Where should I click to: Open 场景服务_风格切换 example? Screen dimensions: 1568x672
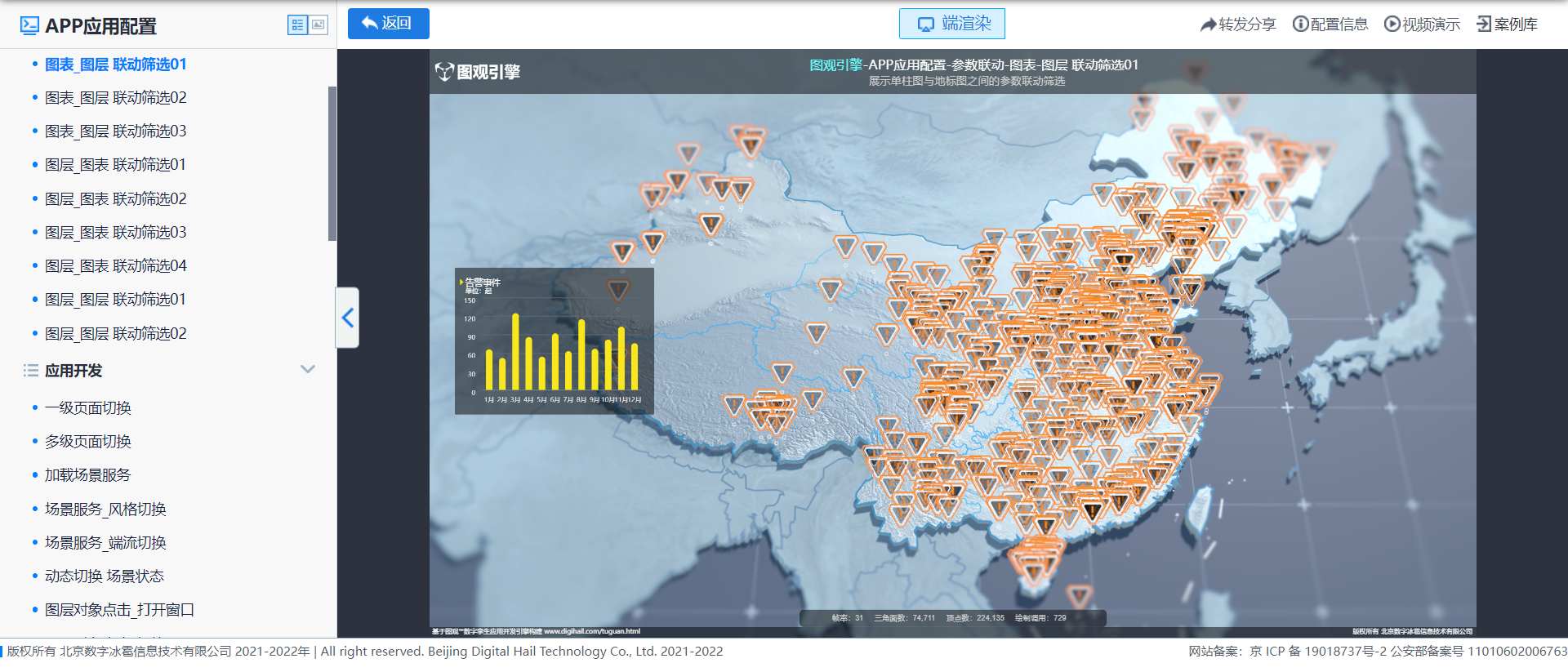click(105, 510)
